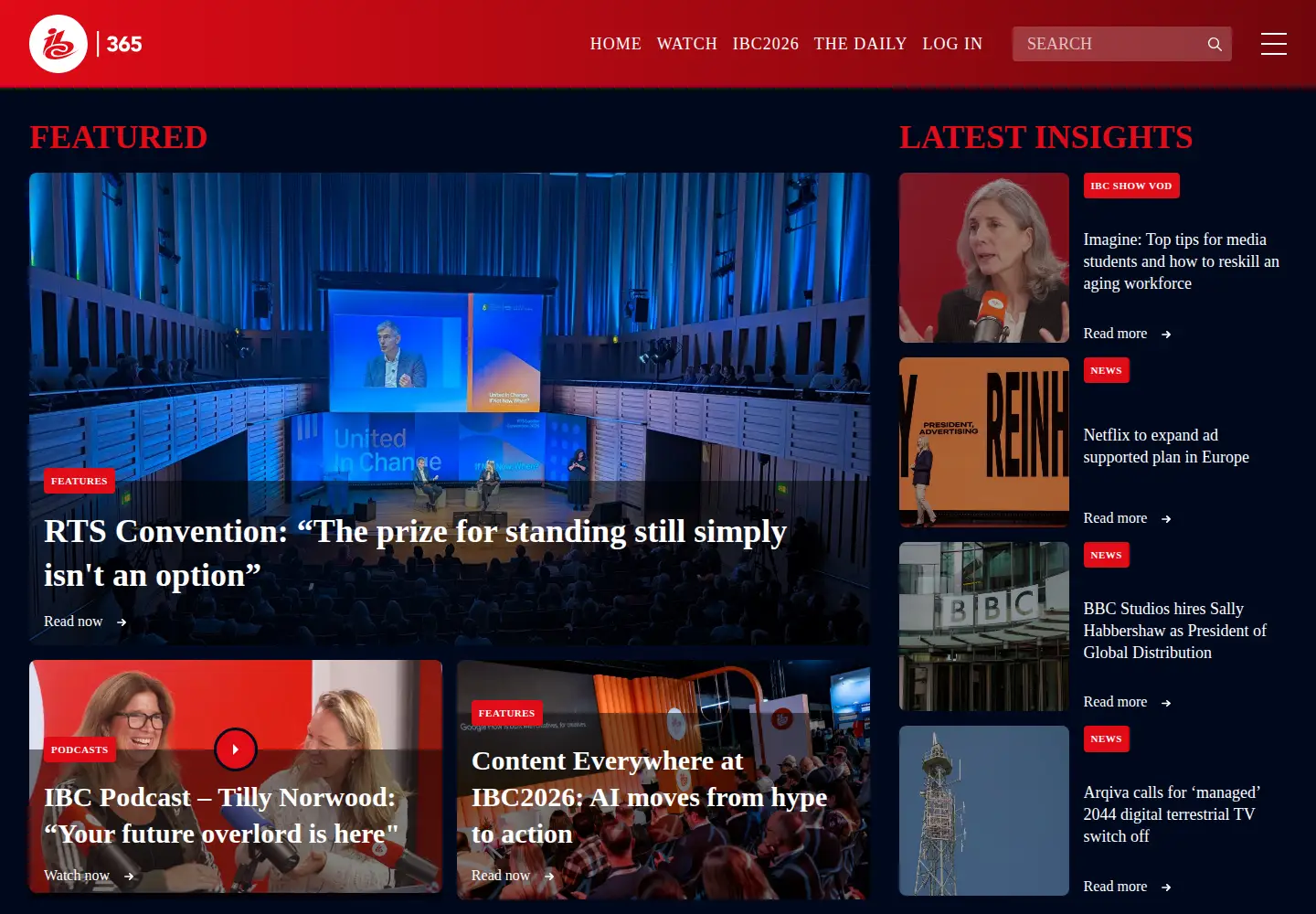Screen dimensions: 1316x914
Task: Open Imagine top tips article title
Action: [x=1181, y=261]
